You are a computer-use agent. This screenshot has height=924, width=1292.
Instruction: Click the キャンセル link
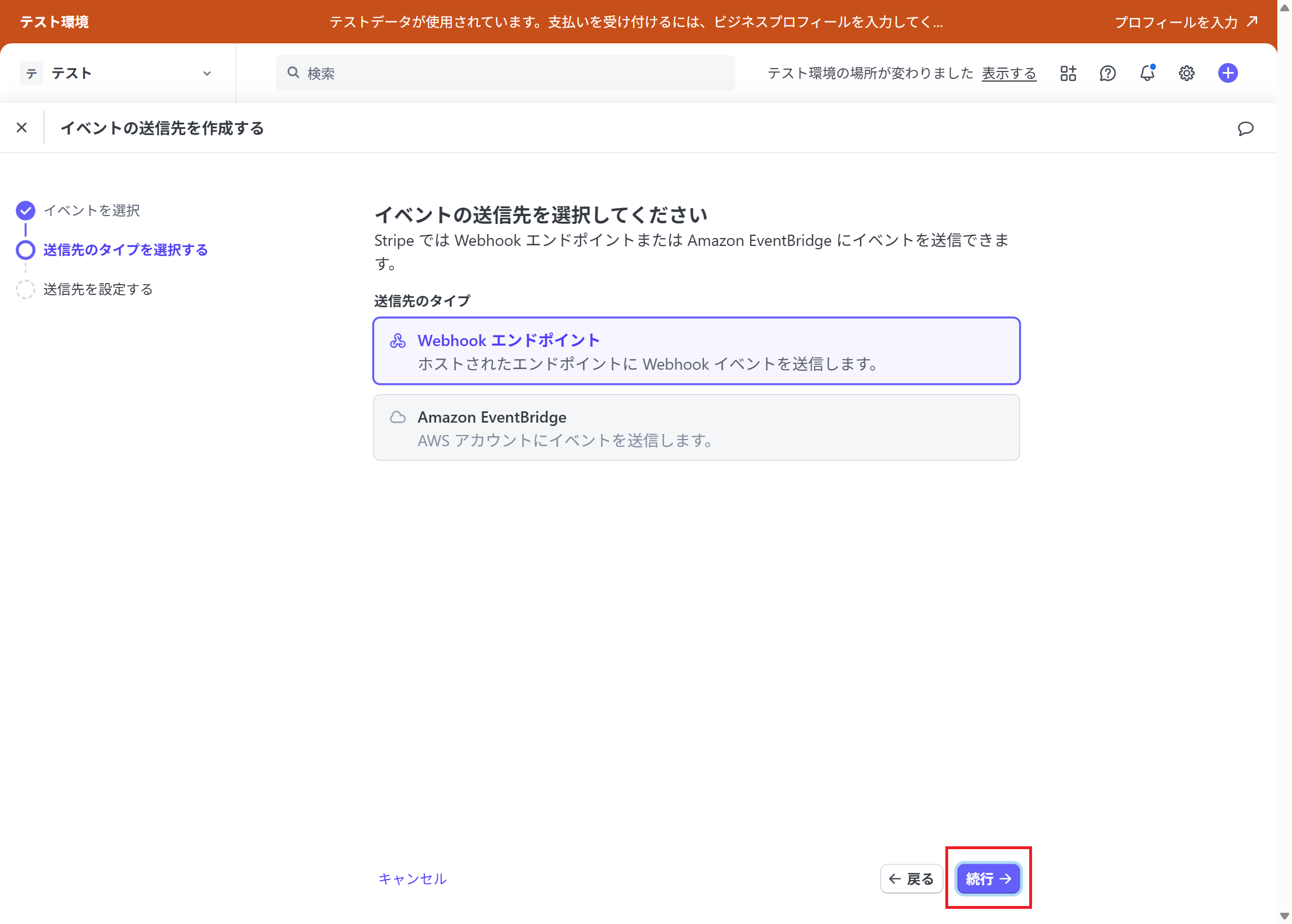tap(412, 878)
